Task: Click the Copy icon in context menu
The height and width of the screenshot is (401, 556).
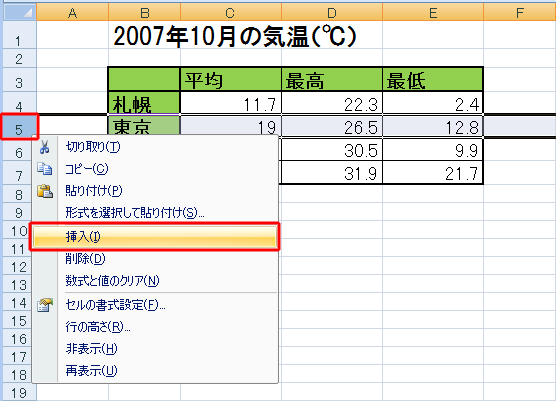Action: (x=45, y=169)
